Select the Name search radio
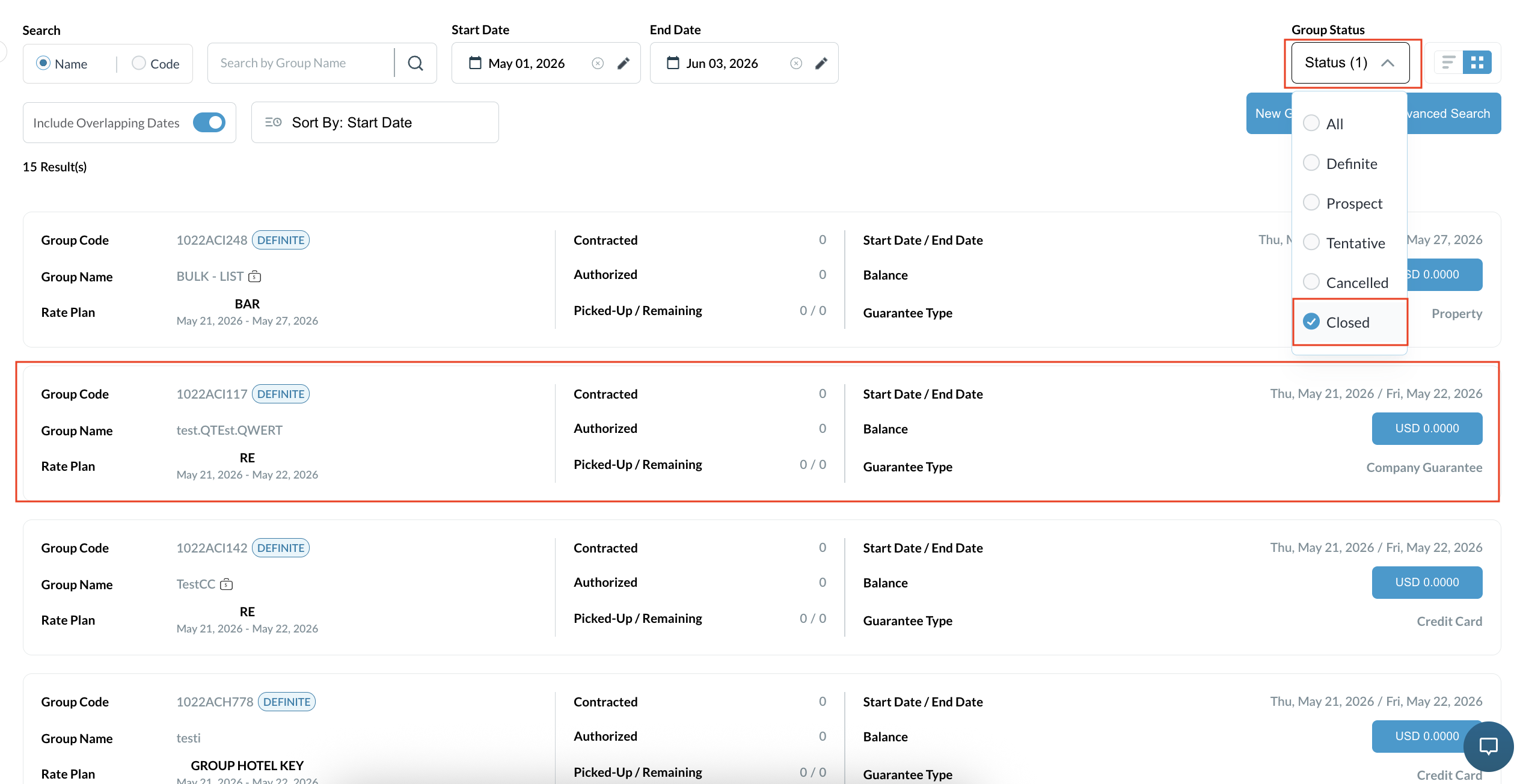 [x=43, y=63]
